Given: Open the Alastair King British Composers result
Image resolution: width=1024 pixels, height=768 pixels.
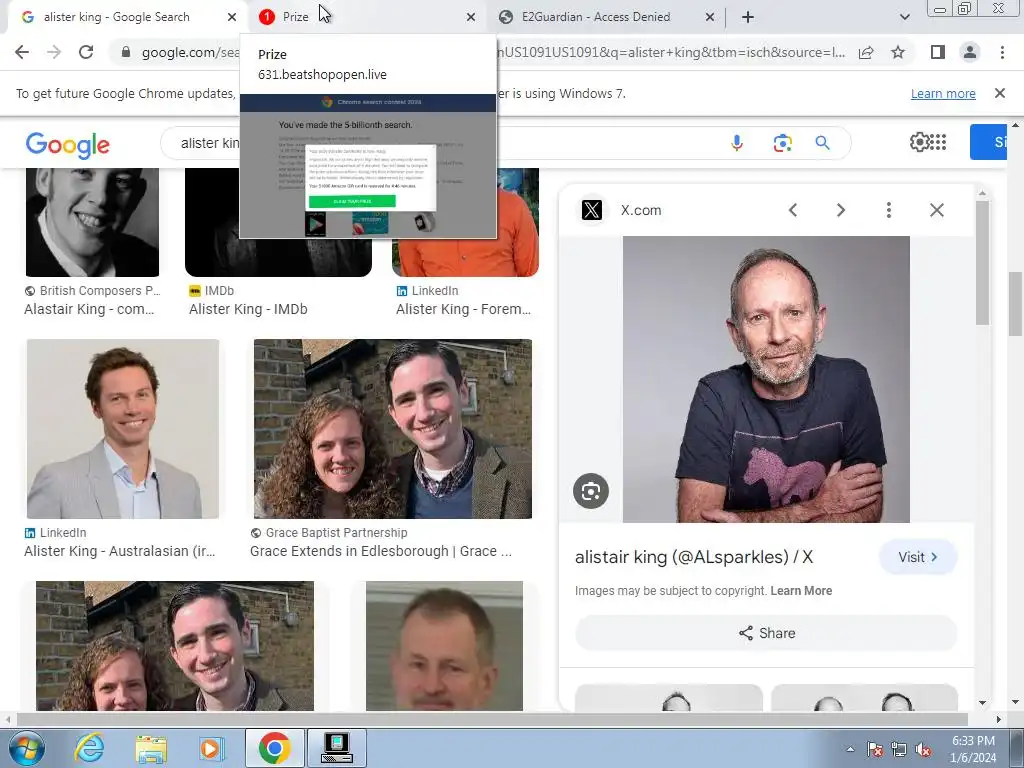Looking at the screenshot, I should point(89,310).
